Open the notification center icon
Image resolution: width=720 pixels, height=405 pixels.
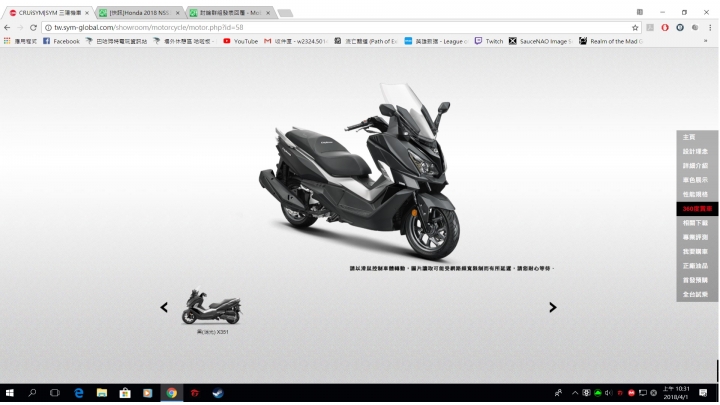[x=703, y=393]
